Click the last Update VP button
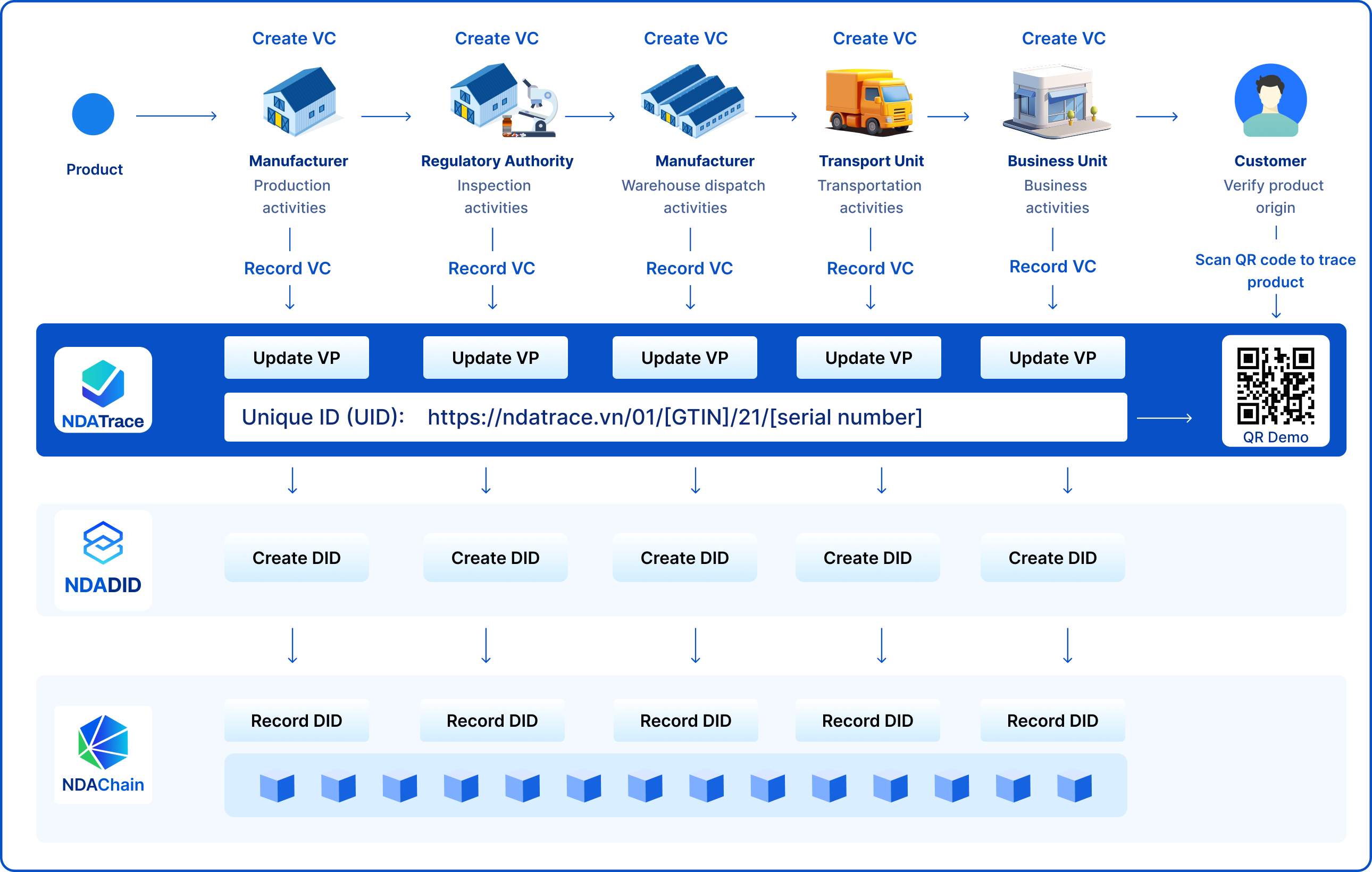Viewport: 1372px width, 872px height. 1052,358
